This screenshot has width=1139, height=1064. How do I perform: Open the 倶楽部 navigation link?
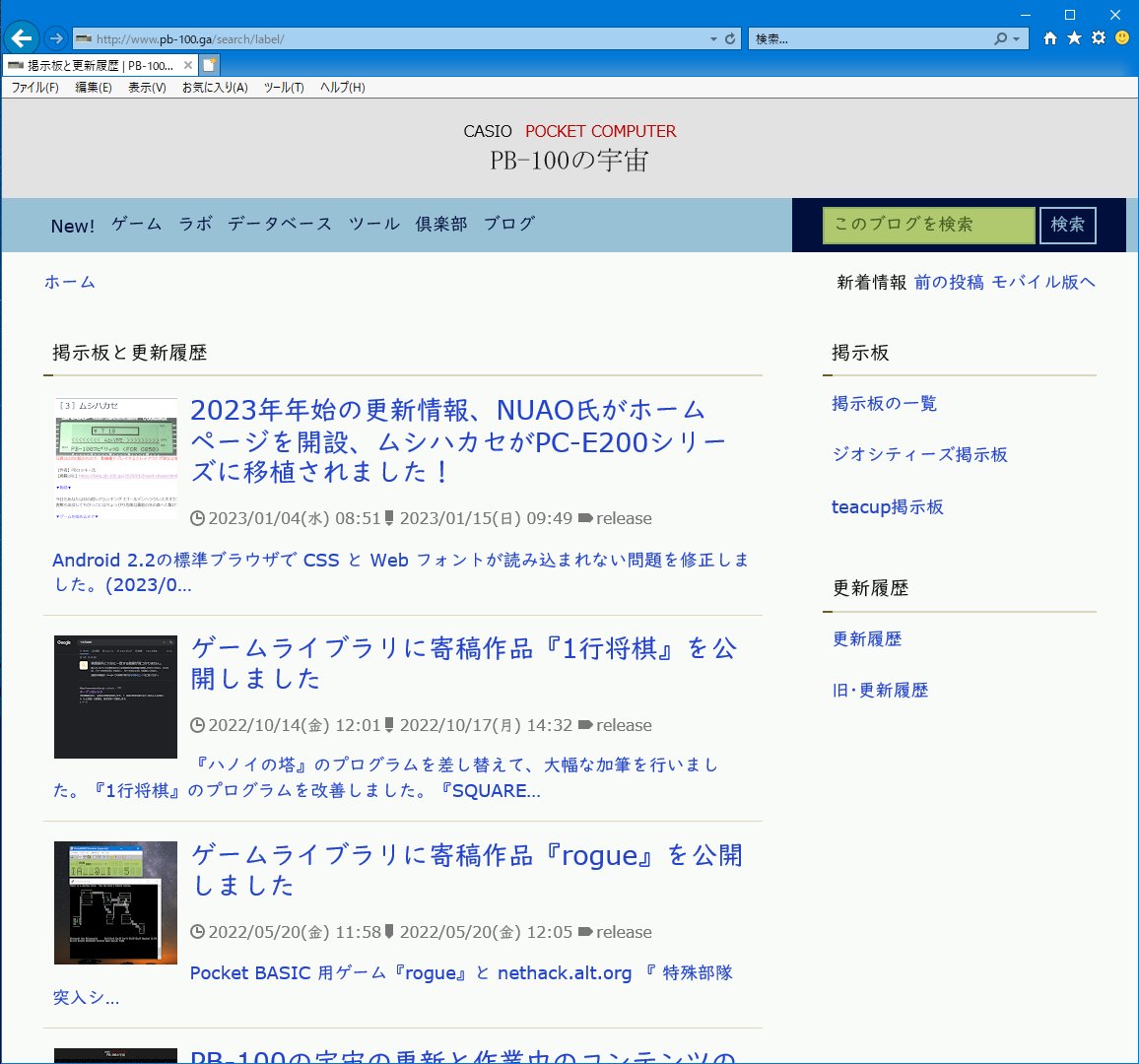pos(441,225)
